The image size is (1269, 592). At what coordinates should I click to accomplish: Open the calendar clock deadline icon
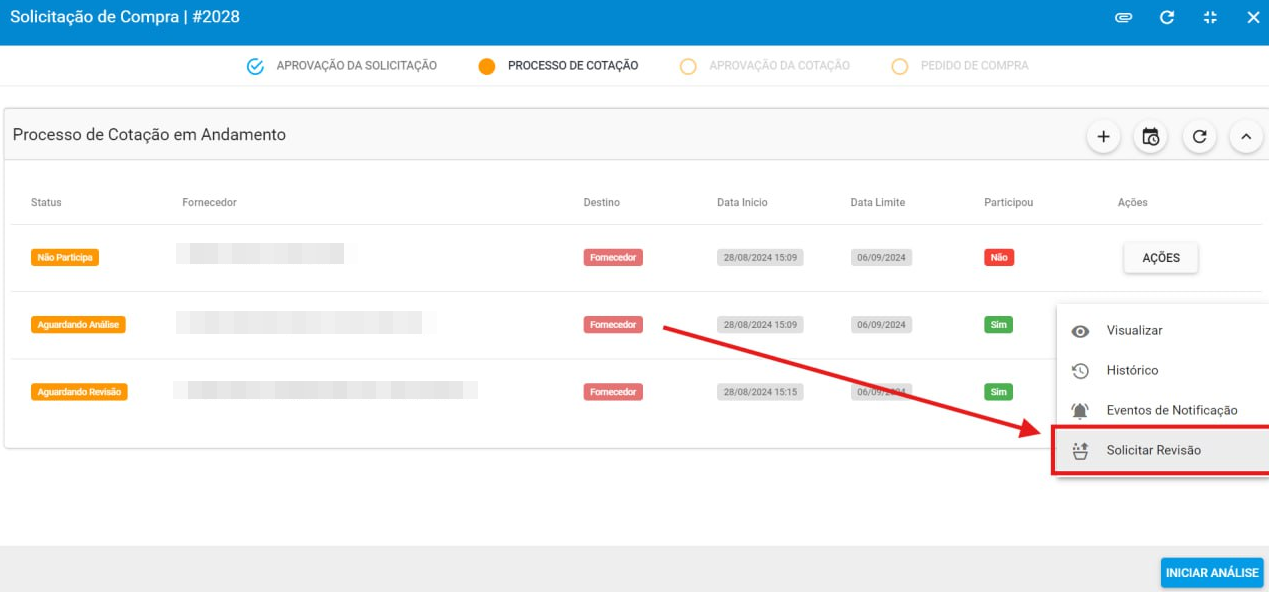(x=1151, y=137)
